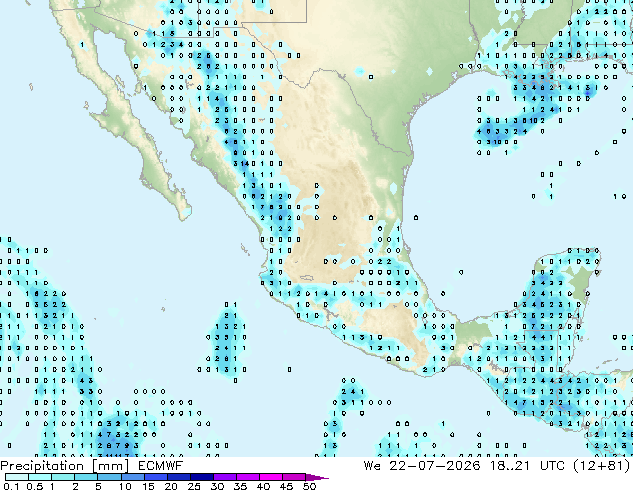Click the '20' legend value
This screenshot has height=490, width=634.
171,486
